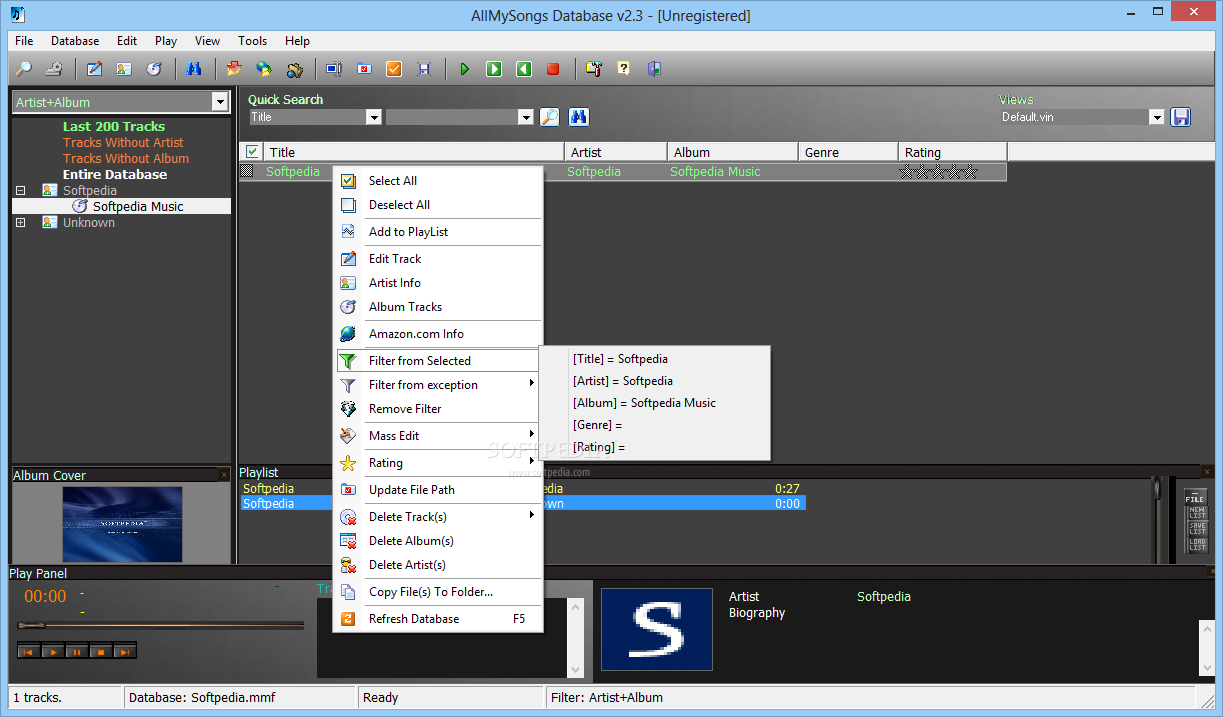Screen dimensions: 1223x717
Task: Open the Mass Edit submenu
Action: pyautogui.click(x=440, y=436)
